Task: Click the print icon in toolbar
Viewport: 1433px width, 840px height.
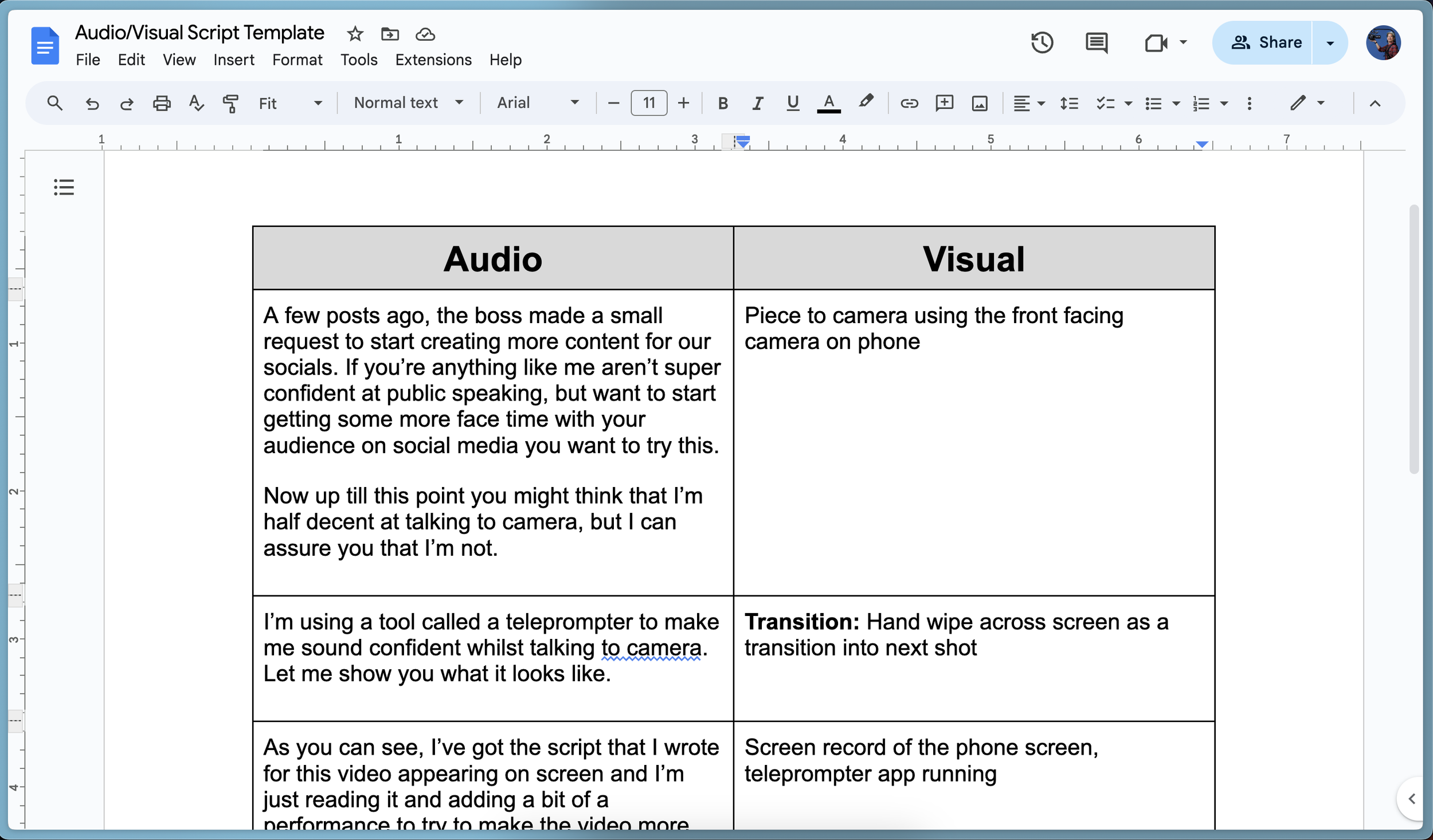Action: click(162, 103)
